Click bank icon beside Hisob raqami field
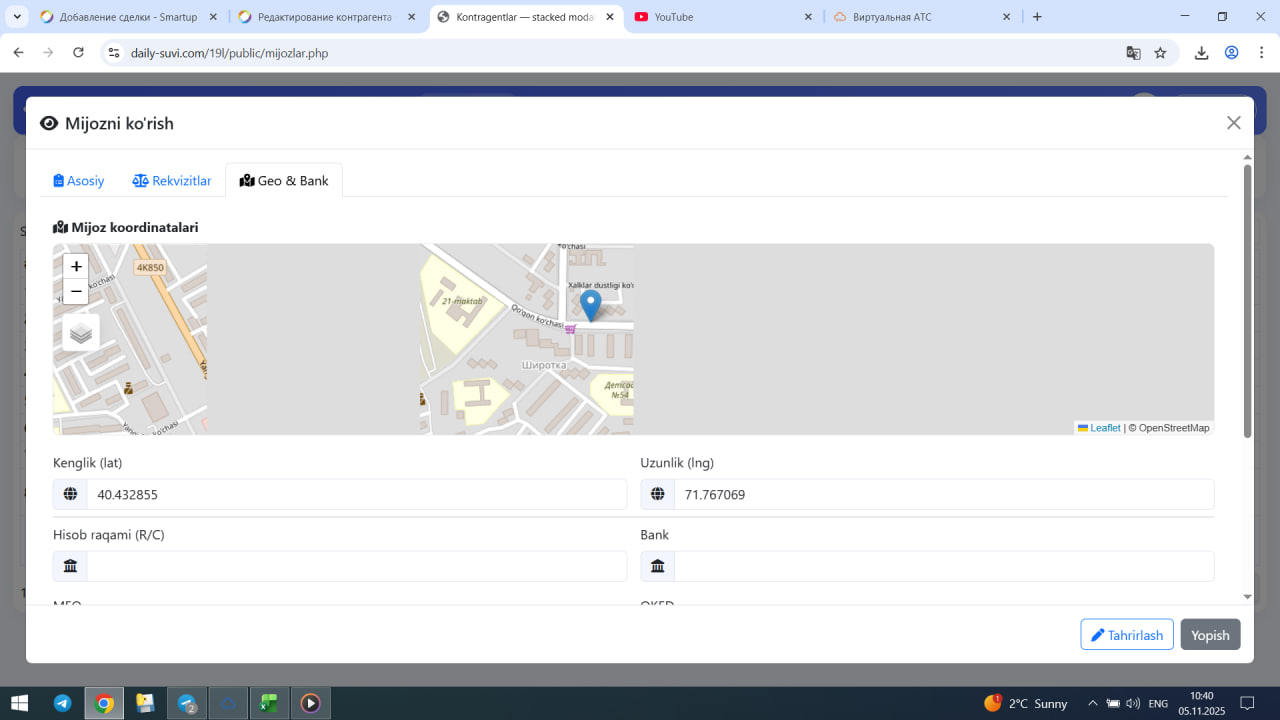The height and width of the screenshot is (720, 1280). pyautogui.click(x=70, y=566)
